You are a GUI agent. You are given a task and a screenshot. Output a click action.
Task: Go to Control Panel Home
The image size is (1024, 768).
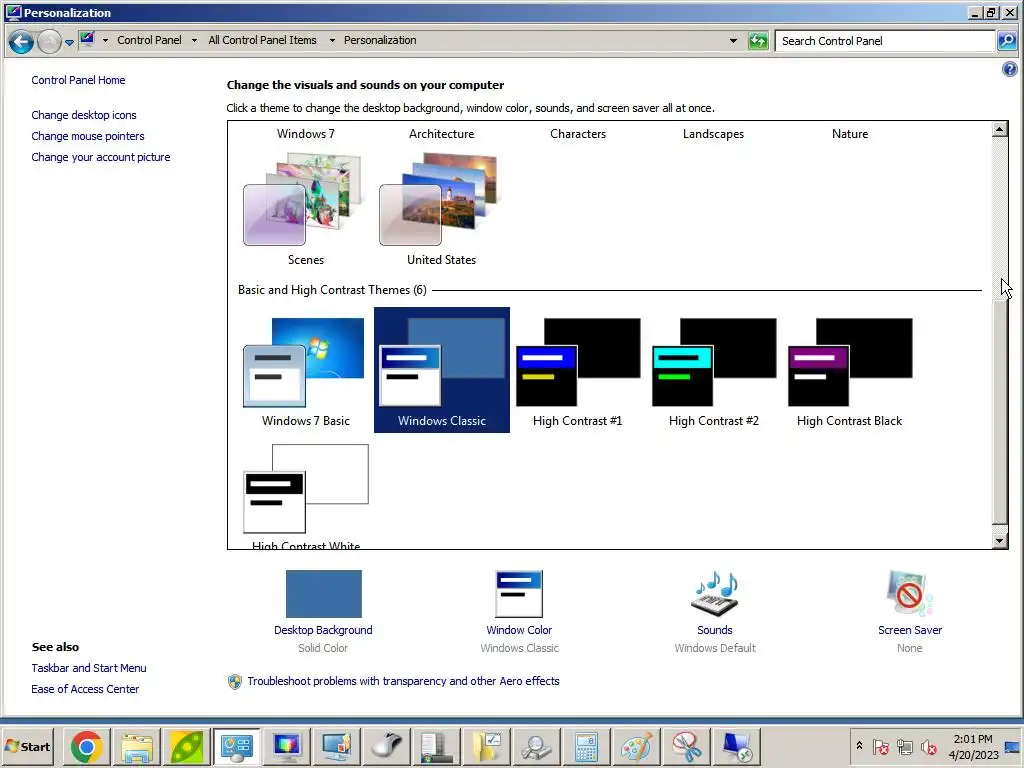tap(78, 80)
